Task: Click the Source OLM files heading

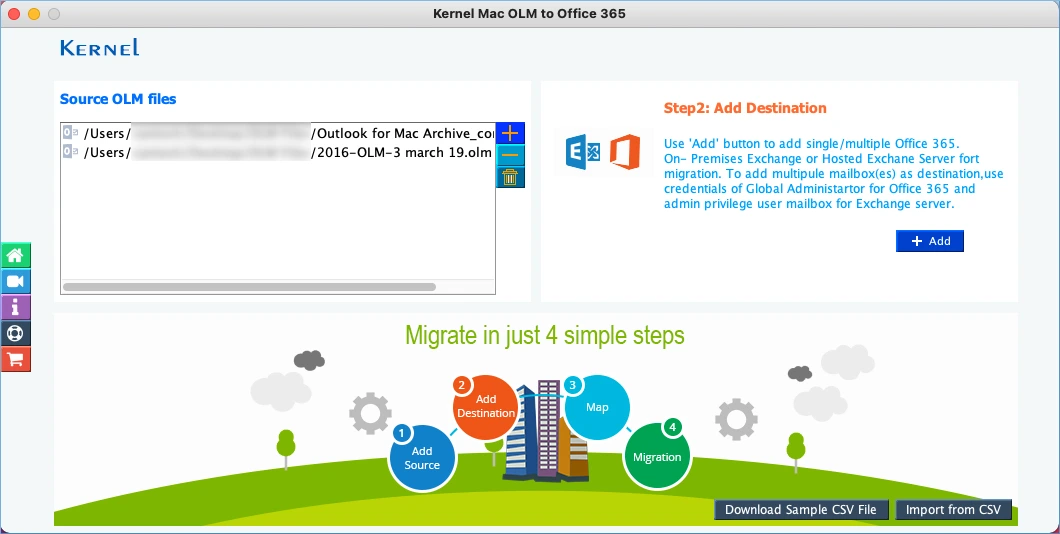Action: click(118, 99)
